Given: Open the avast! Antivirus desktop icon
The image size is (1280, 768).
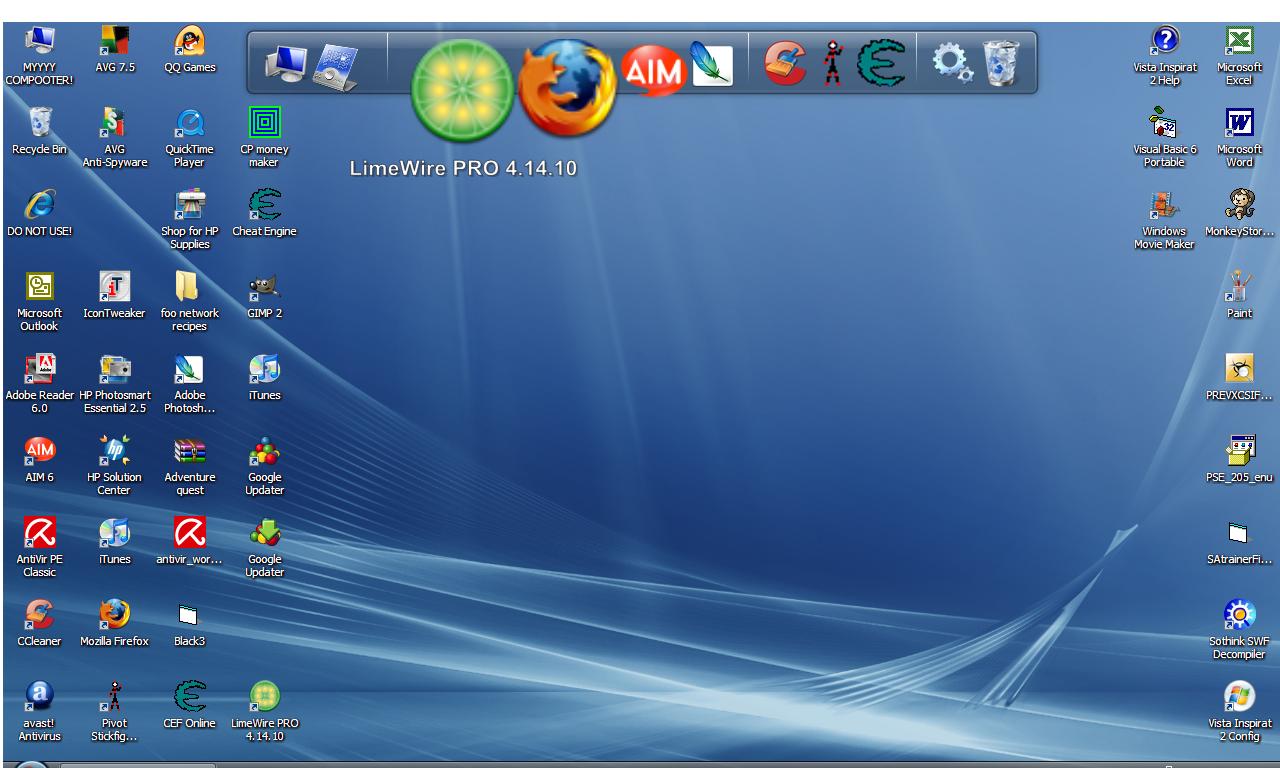Looking at the screenshot, I should click(x=39, y=713).
